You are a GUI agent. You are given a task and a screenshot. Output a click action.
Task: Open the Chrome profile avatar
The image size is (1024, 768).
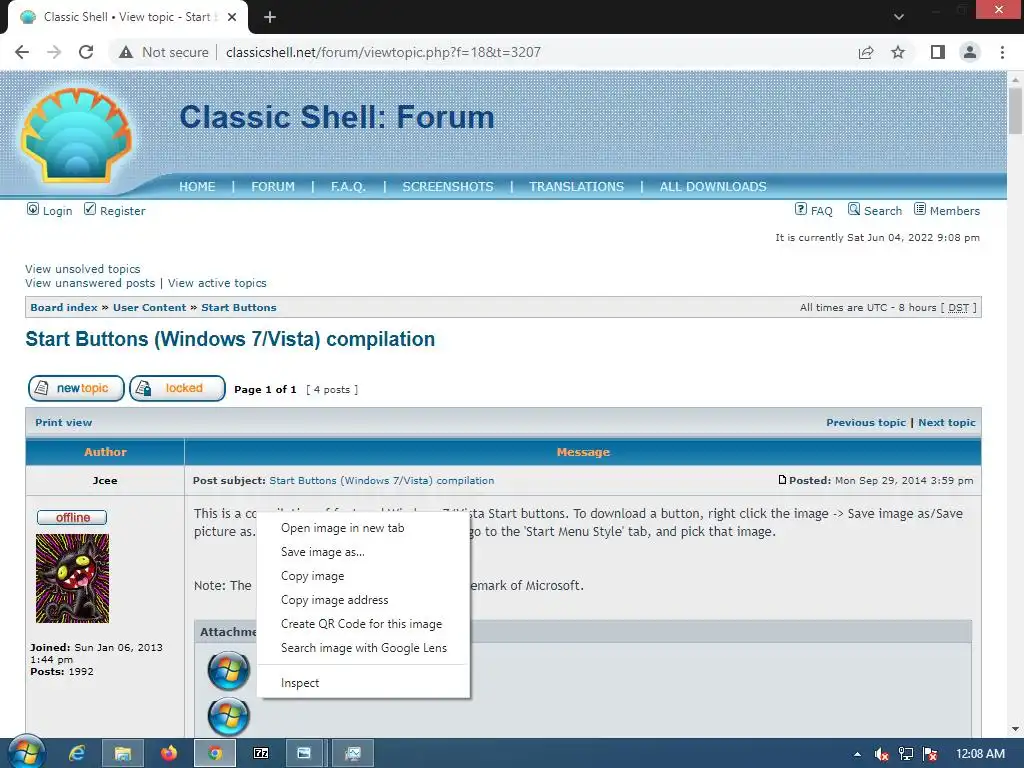tap(970, 52)
